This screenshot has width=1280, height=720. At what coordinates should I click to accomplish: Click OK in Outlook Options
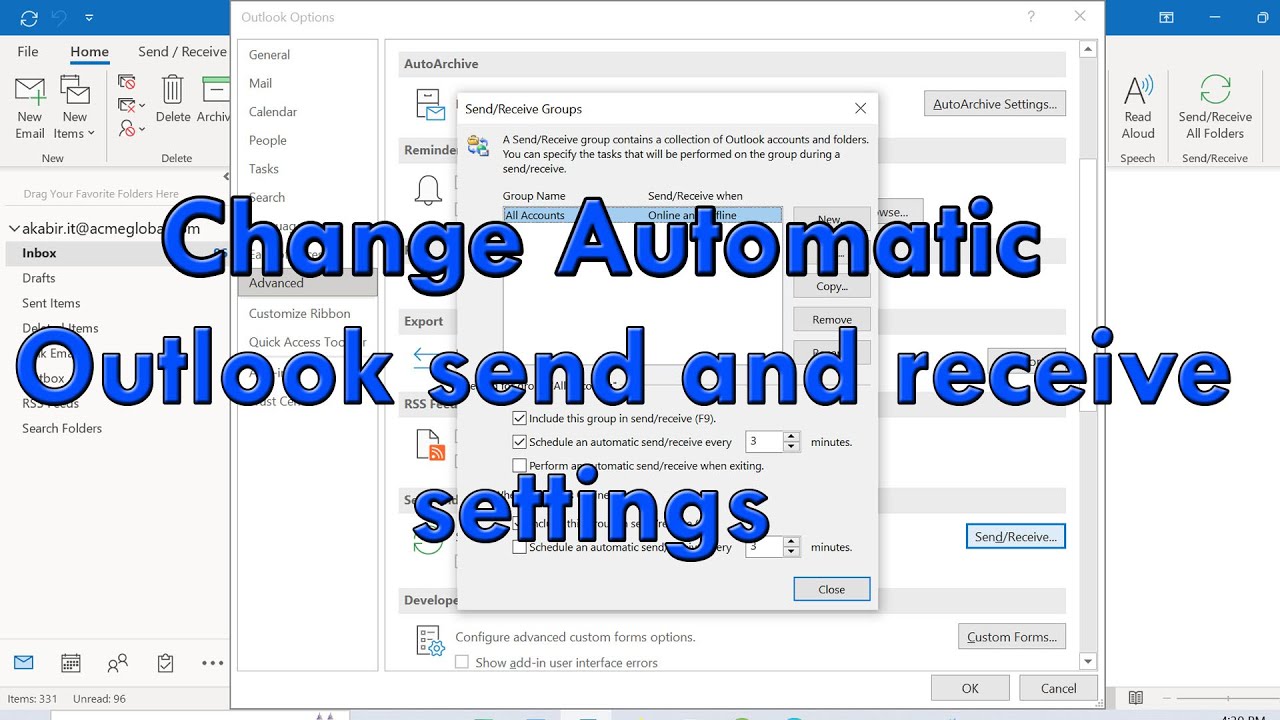pyautogui.click(x=970, y=688)
